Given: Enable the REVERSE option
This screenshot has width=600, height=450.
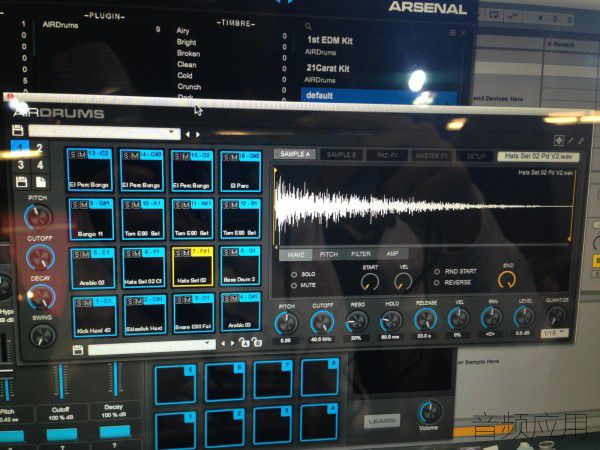Looking at the screenshot, I should click(437, 283).
